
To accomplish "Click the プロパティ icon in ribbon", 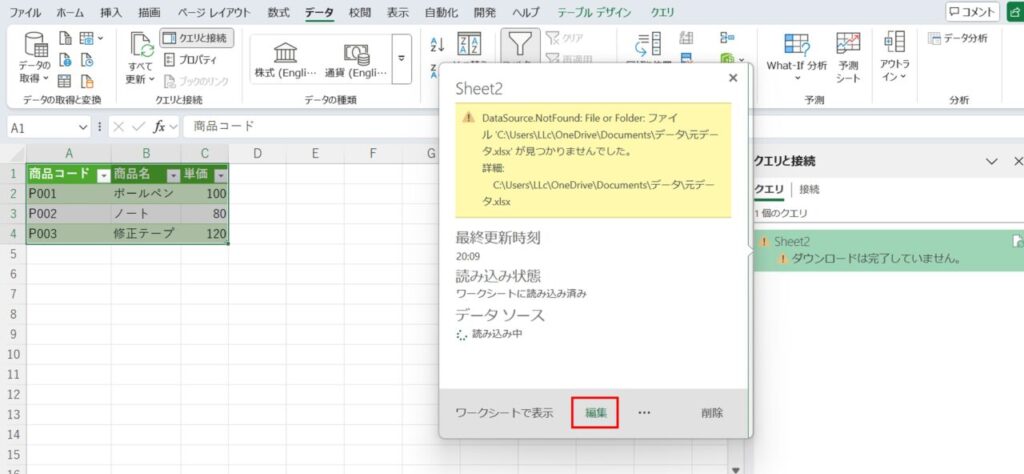I will click(x=192, y=60).
